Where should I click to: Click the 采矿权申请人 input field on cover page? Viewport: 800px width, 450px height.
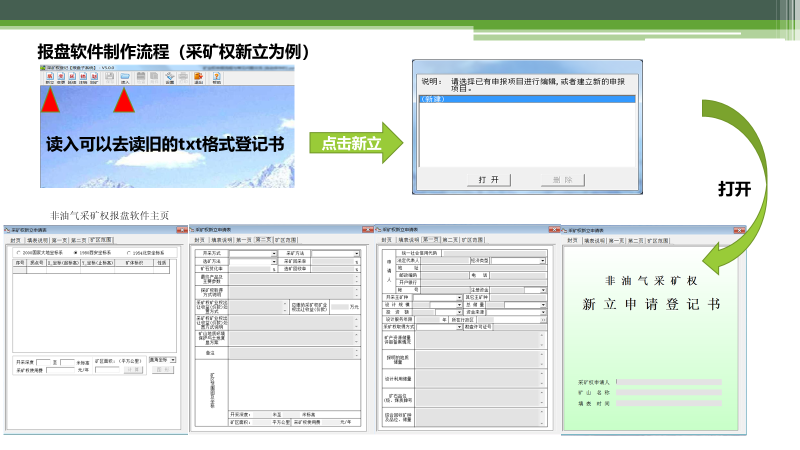tap(668, 382)
